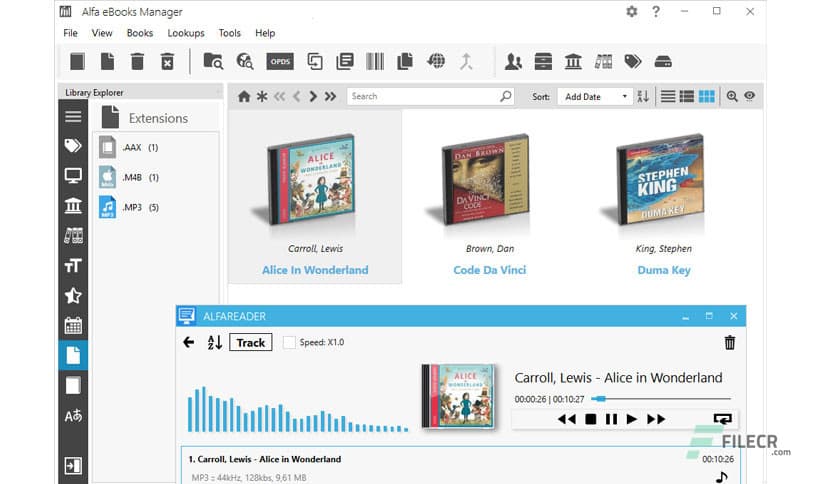Open the scan folder search icon

point(213,61)
